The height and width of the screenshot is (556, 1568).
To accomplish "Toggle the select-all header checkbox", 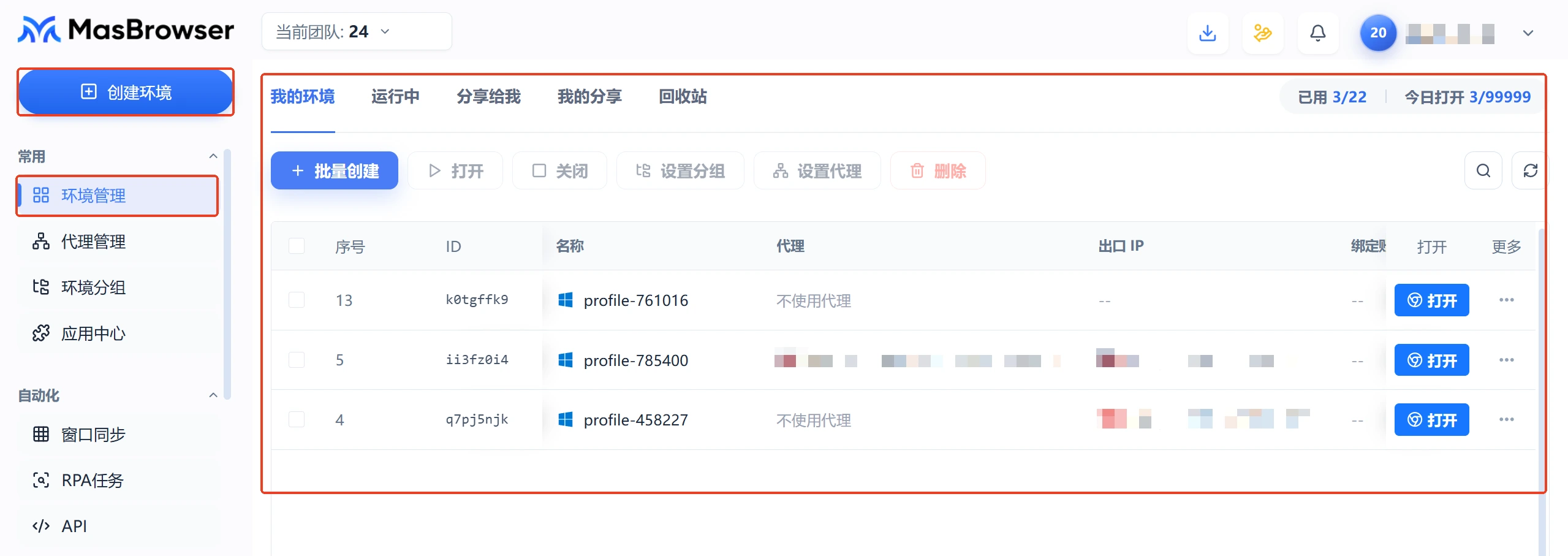I will tap(297, 246).
